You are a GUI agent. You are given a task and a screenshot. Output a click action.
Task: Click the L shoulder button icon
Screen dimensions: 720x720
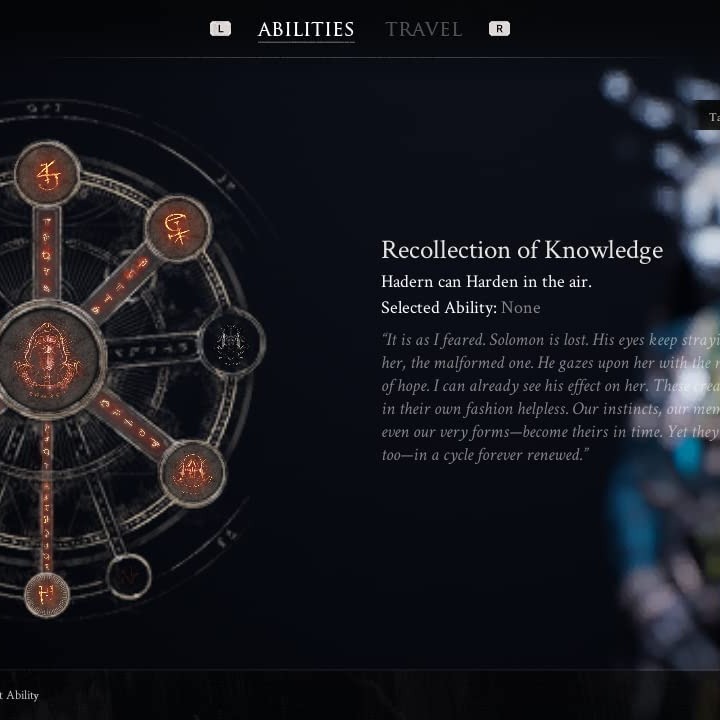[220, 28]
